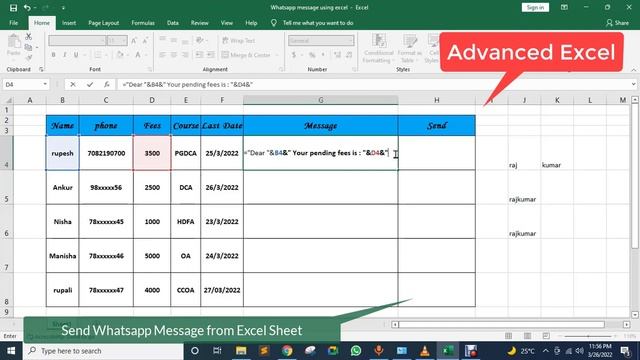Click the Middle Align icon
This screenshot has height=360, width=640.
click(174, 40)
